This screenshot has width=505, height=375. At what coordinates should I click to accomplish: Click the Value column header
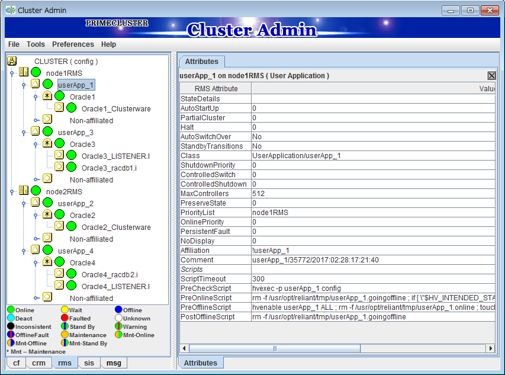click(374, 89)
